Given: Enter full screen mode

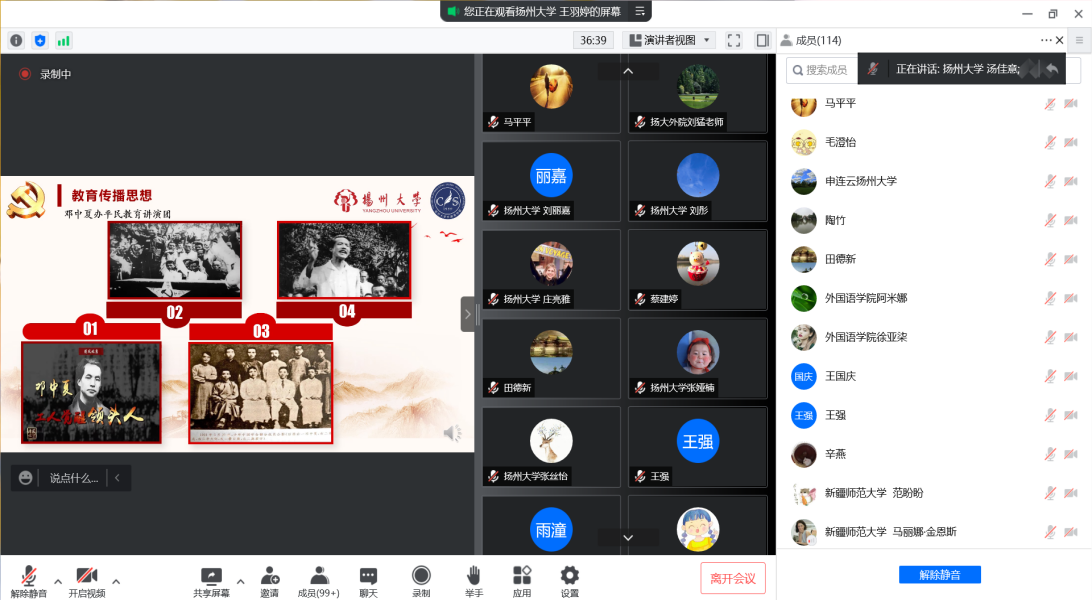Looking at the screenshot, I should point(734,40).
